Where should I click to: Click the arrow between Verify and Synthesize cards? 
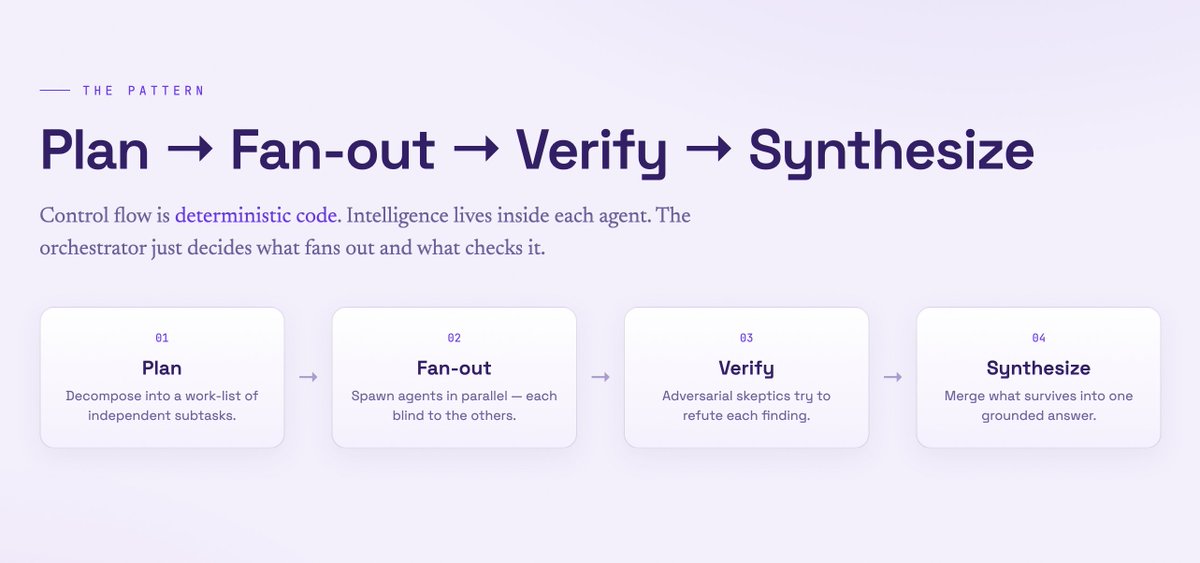click(x=892, y=377)
